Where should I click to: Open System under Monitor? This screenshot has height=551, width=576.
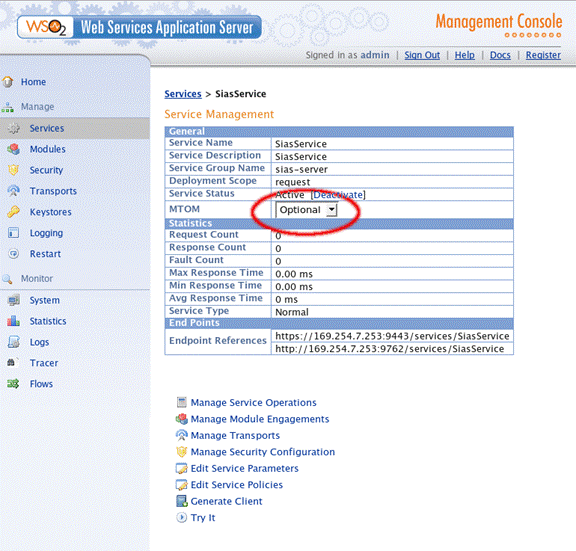44,300
